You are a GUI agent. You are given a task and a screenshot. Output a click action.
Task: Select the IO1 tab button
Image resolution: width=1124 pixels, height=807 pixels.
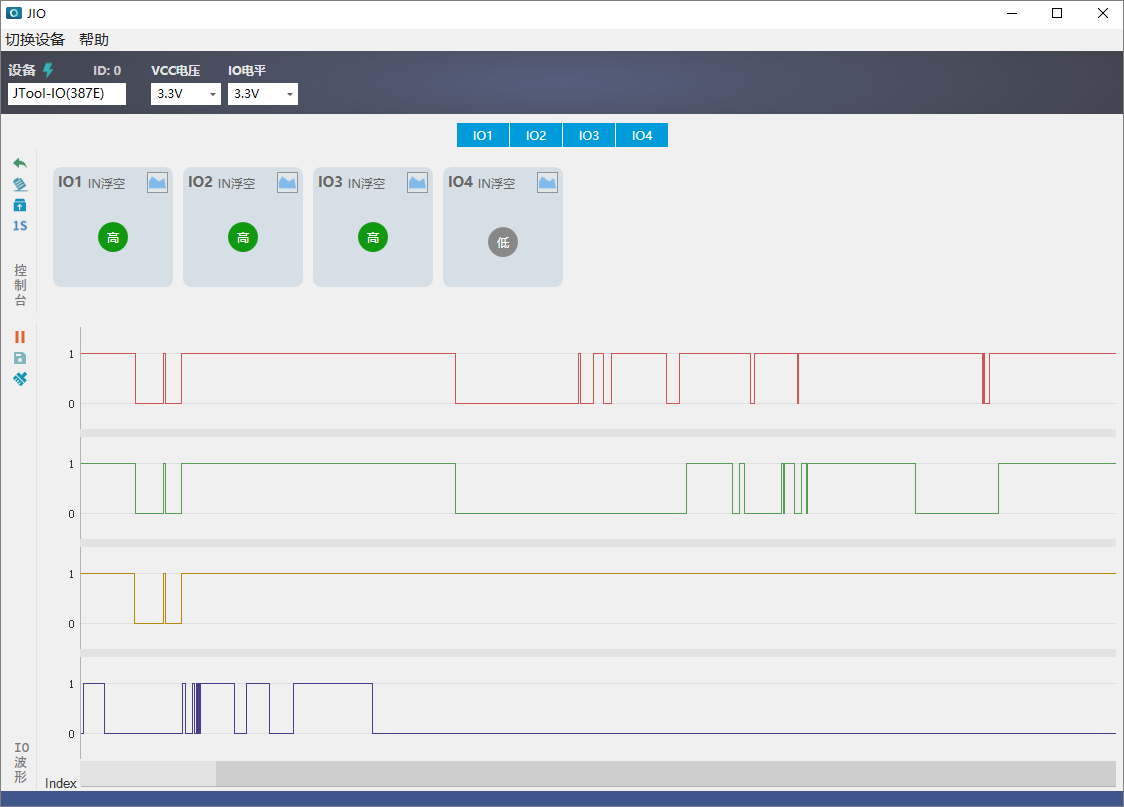point(482,135)
